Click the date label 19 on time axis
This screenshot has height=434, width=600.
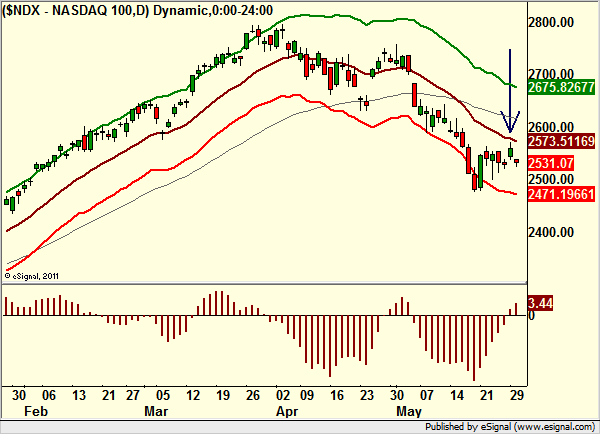coord(223,395)
